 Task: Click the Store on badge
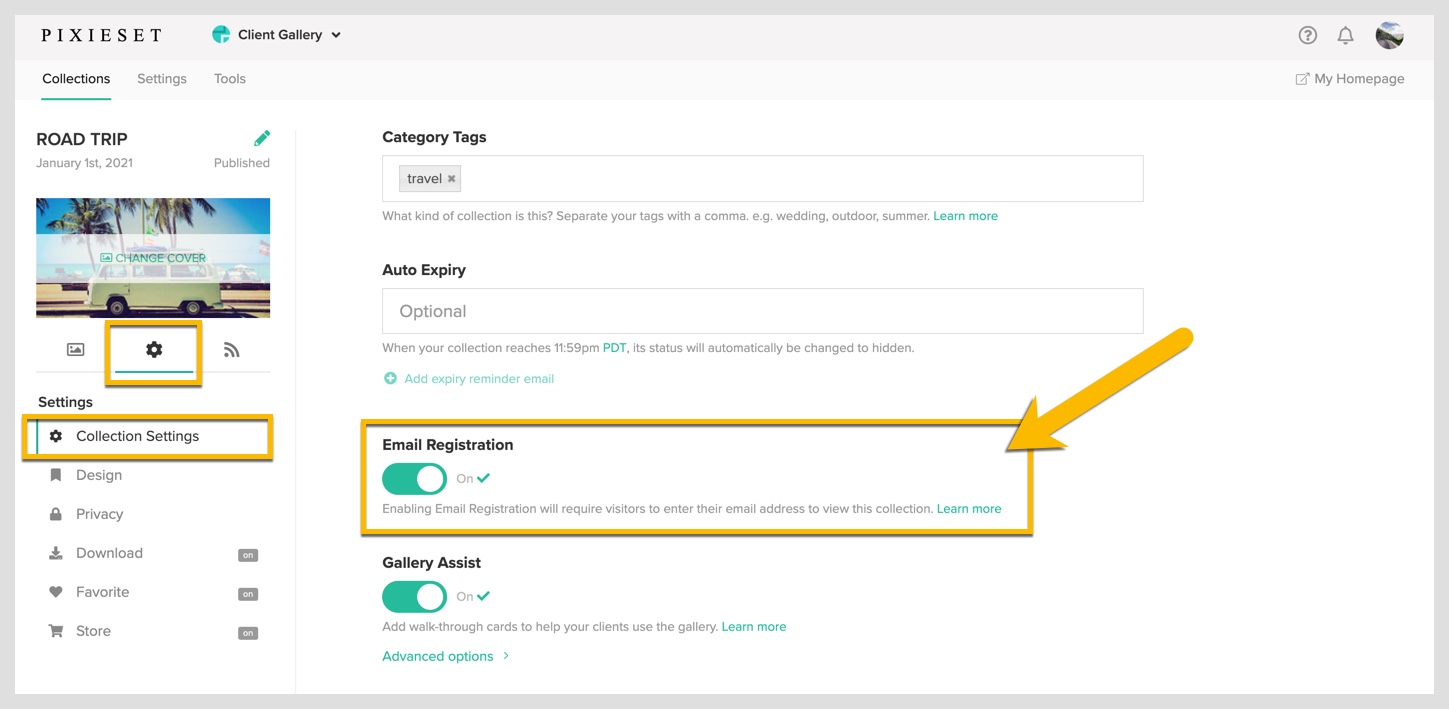coord(248,633)
